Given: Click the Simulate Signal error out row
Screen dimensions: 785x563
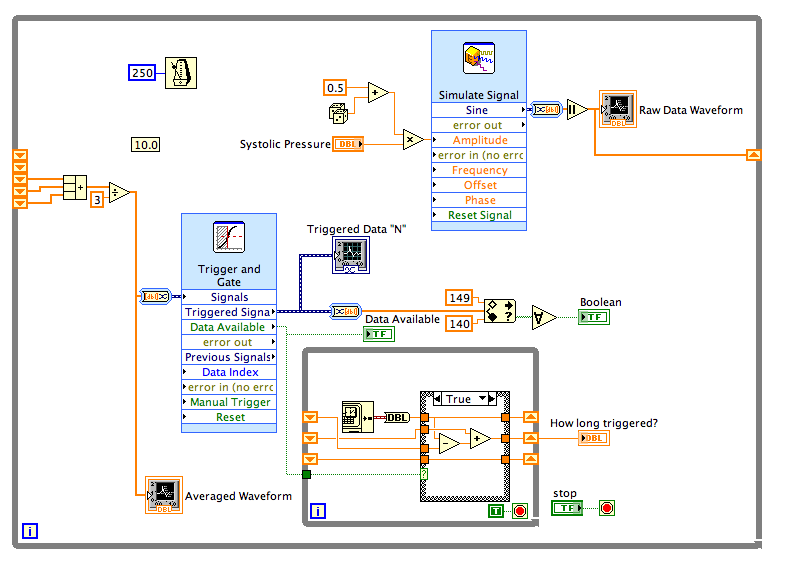Looking at the screenshot, I should [x=479, y=125].
